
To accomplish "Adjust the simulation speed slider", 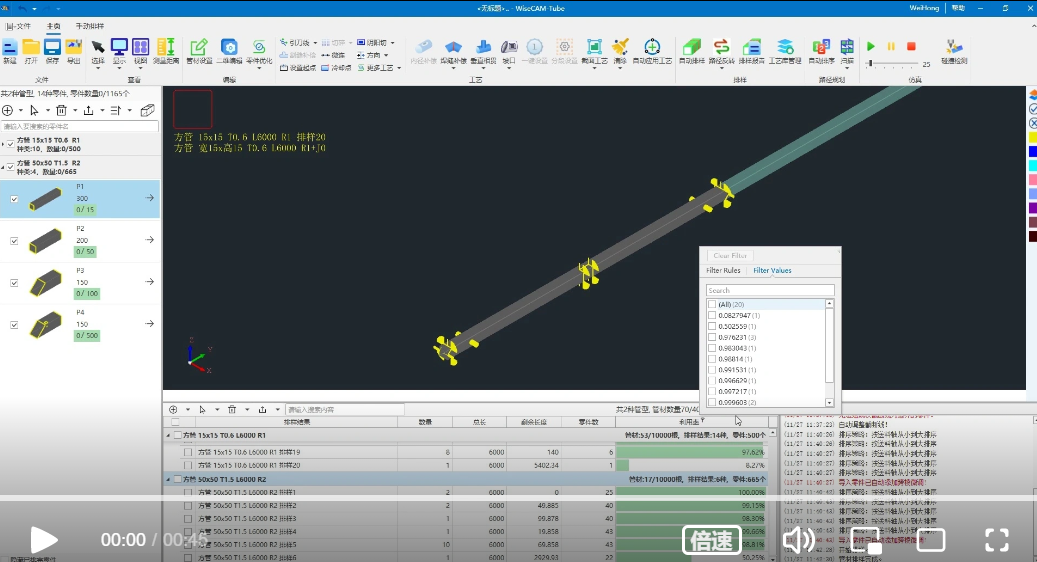I will 869,63.
